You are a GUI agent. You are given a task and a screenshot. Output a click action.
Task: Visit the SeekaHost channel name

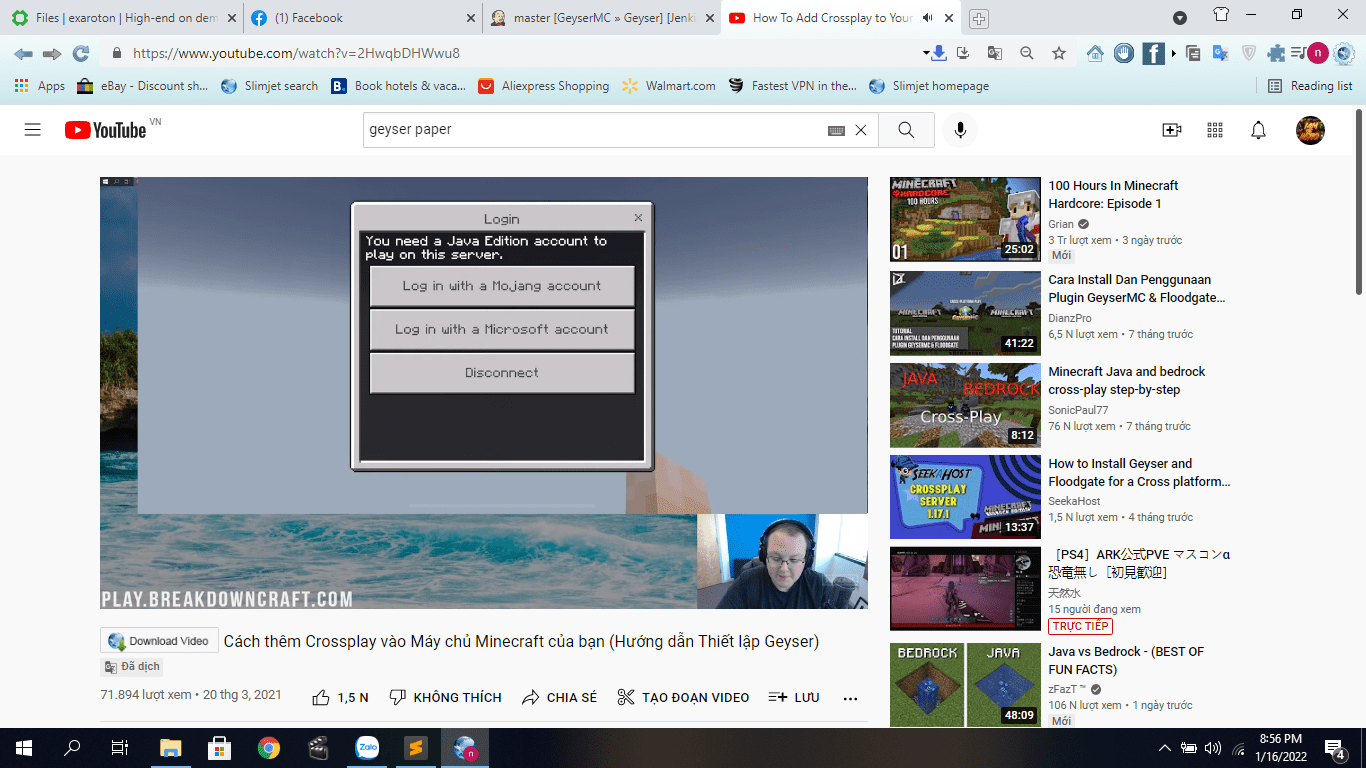click(x=1074, y=501)
